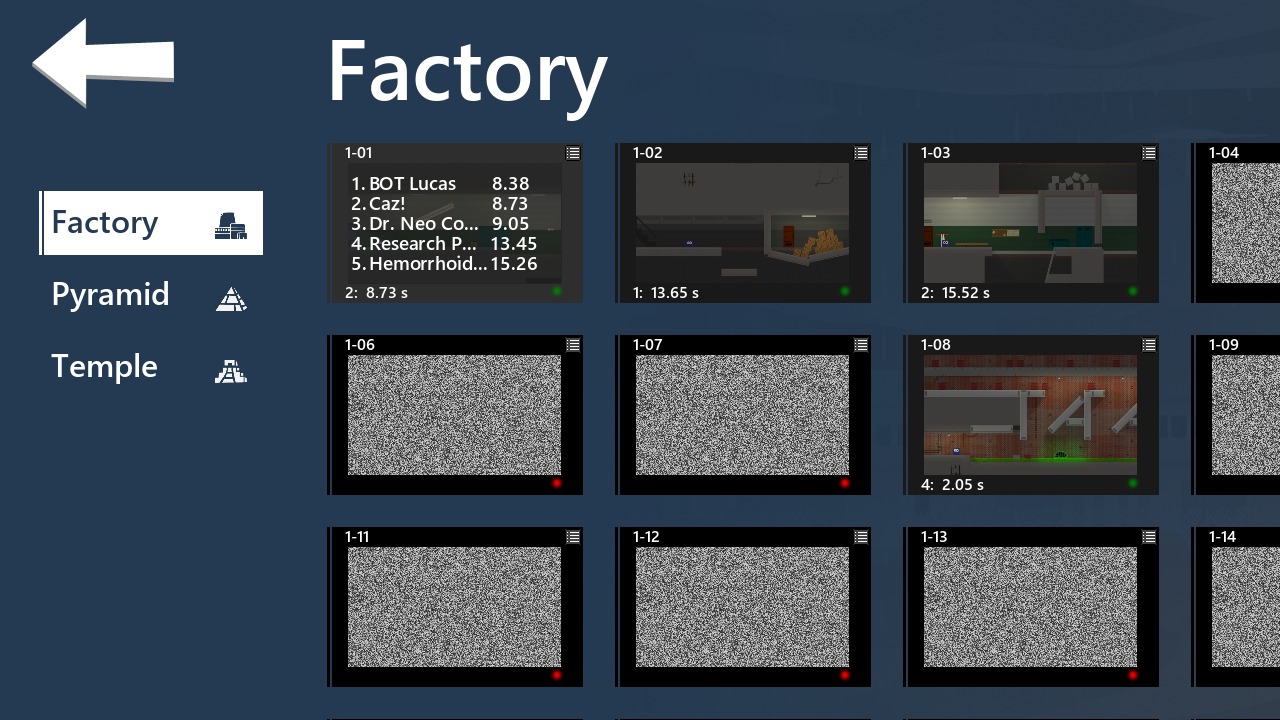The height and width of the screenshot is (720, 1280).
Task: Click the "1-13" level label
Action: 934,537
